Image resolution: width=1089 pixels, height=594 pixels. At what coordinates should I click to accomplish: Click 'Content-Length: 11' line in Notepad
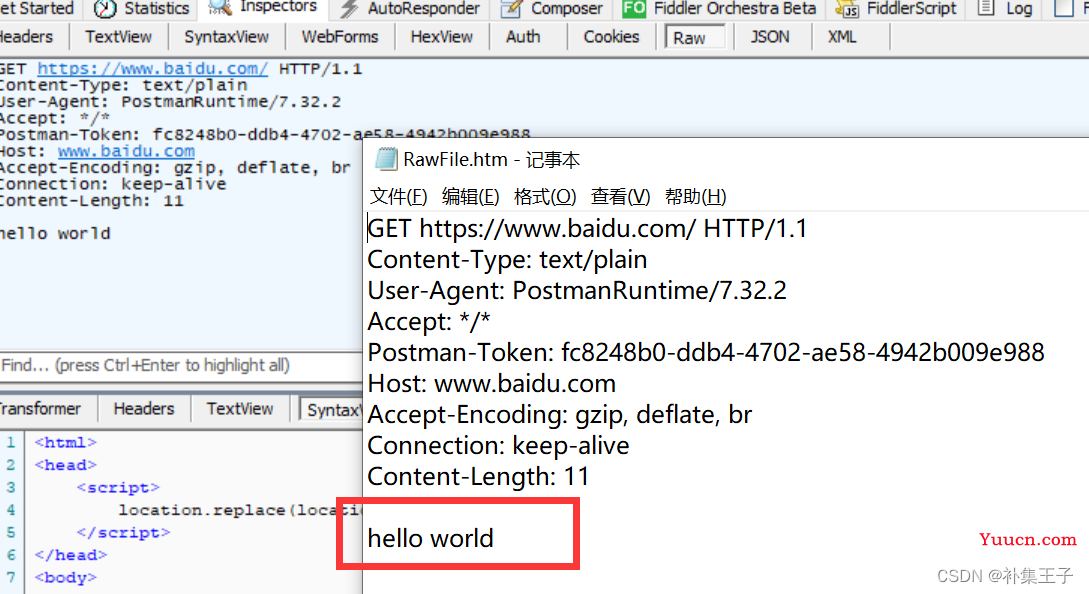479,477
